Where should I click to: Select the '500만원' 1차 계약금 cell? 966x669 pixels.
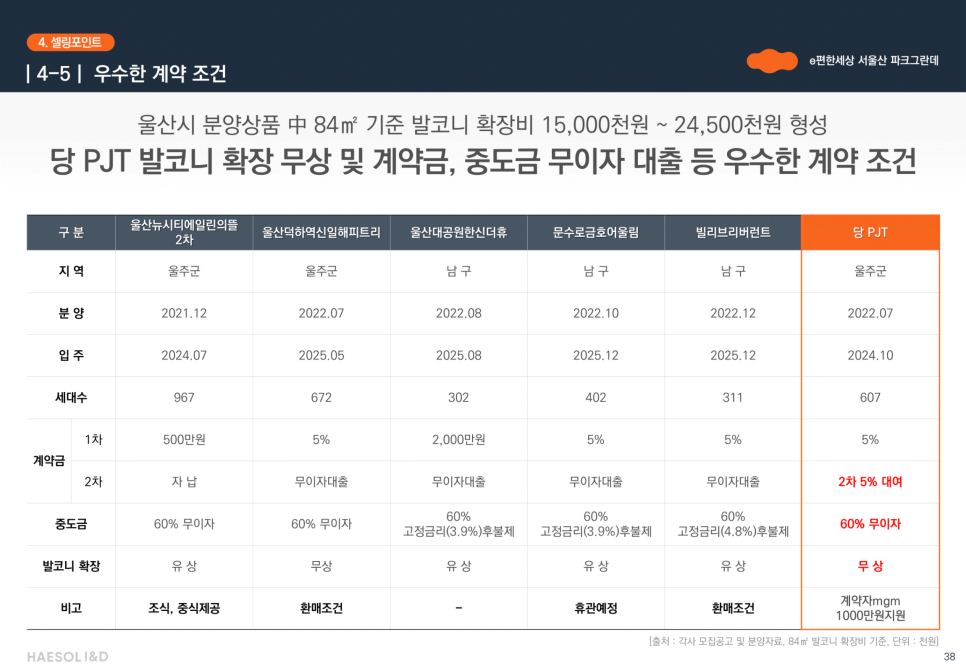click(184, 439)
